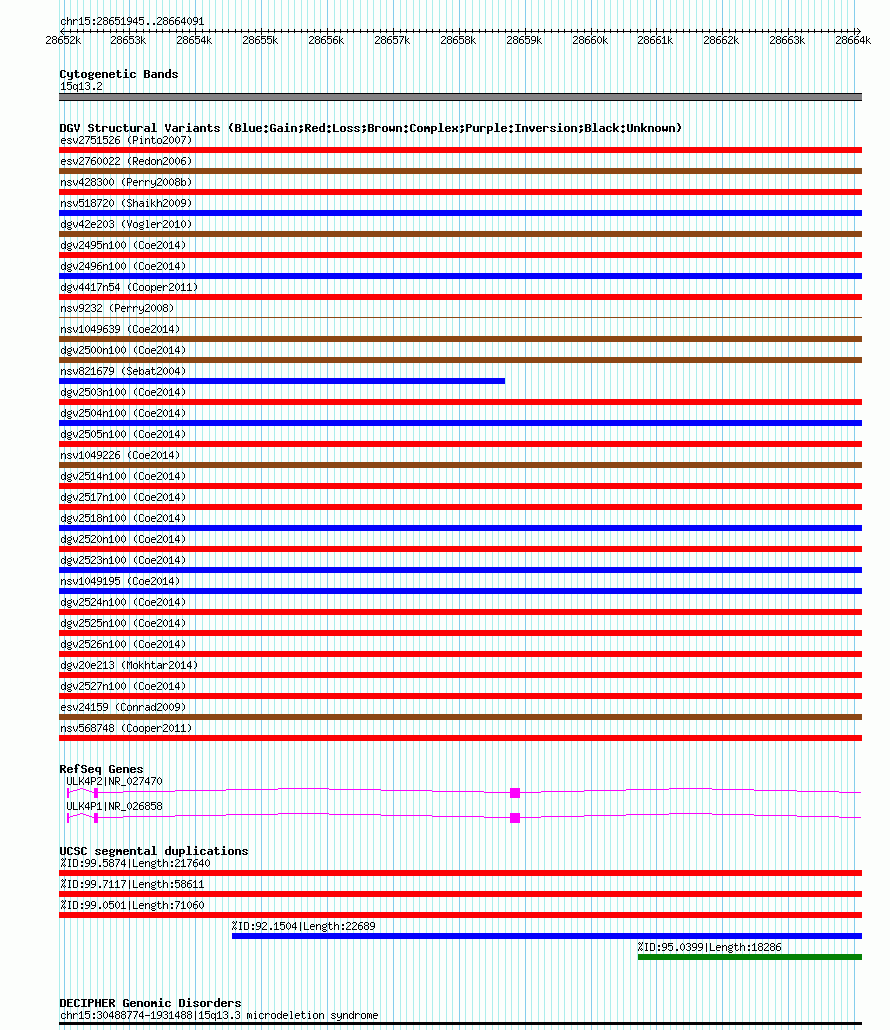Select the dgv42e203 (Vogler2010) variant
The height and width of the screenshot is (1030, 890).
click(126, 225)
